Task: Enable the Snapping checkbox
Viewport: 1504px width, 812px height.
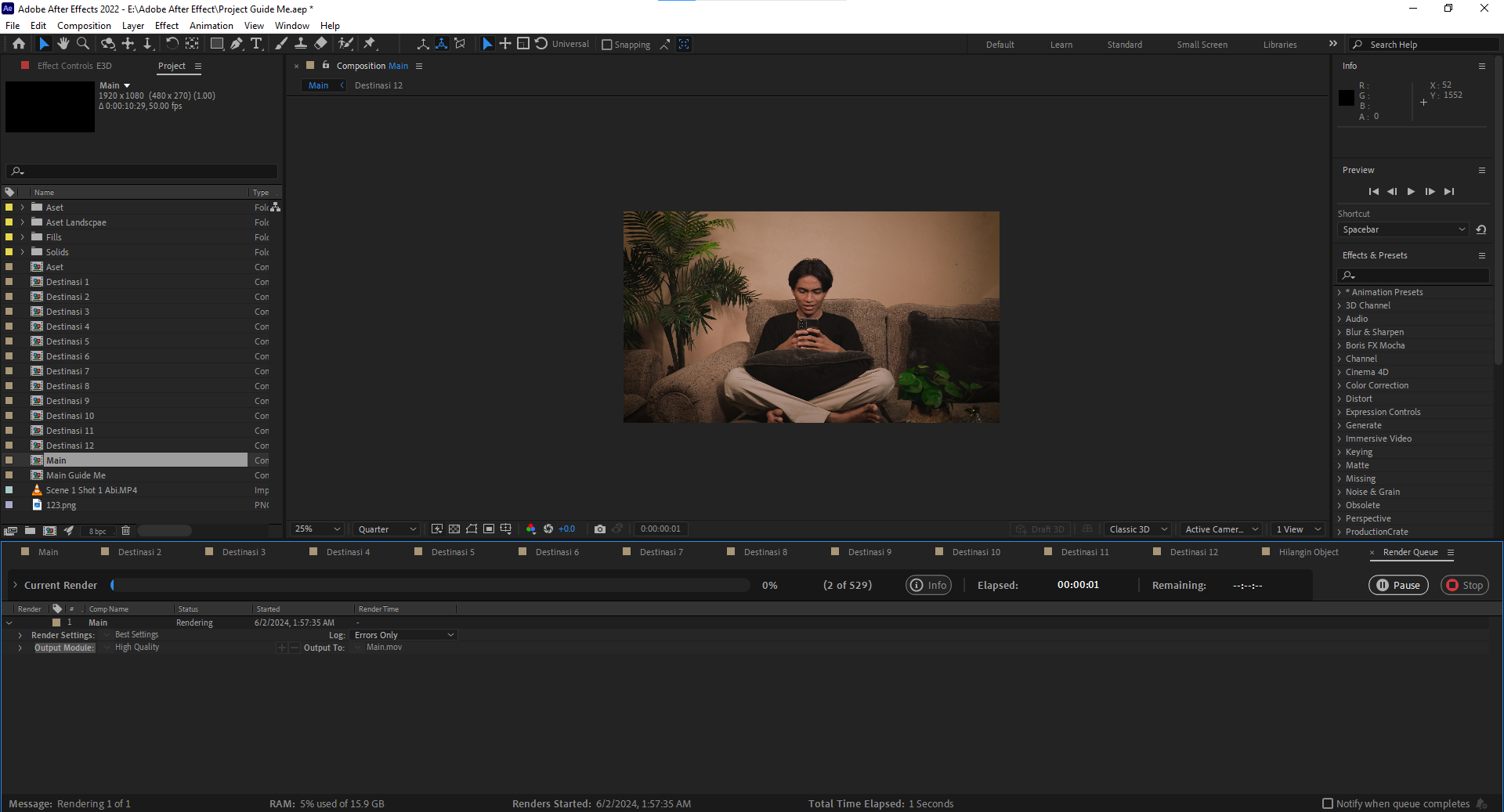Action: [606, 45]
